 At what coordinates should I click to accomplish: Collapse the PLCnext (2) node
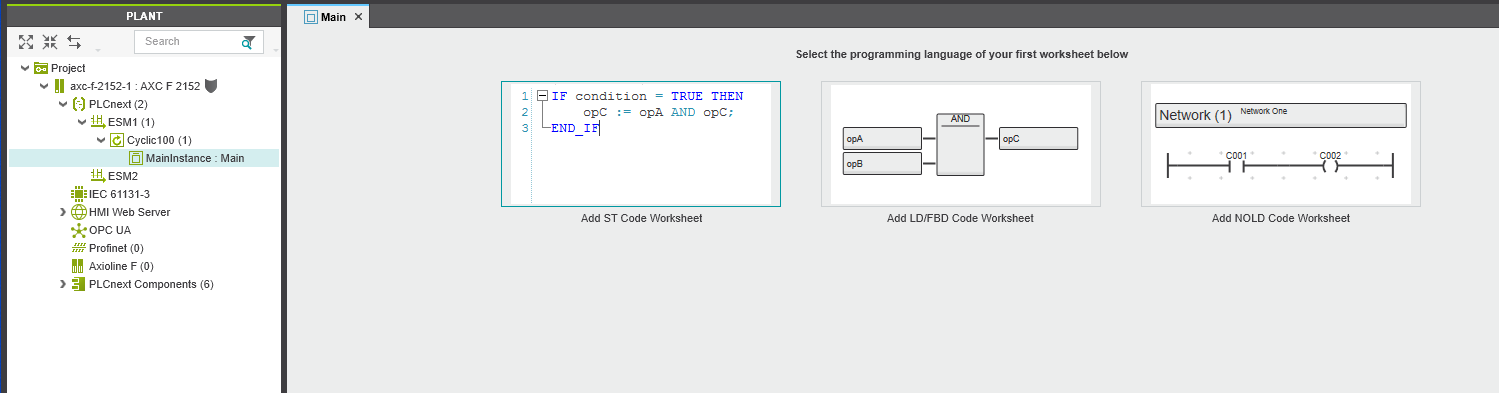[63, 104]
